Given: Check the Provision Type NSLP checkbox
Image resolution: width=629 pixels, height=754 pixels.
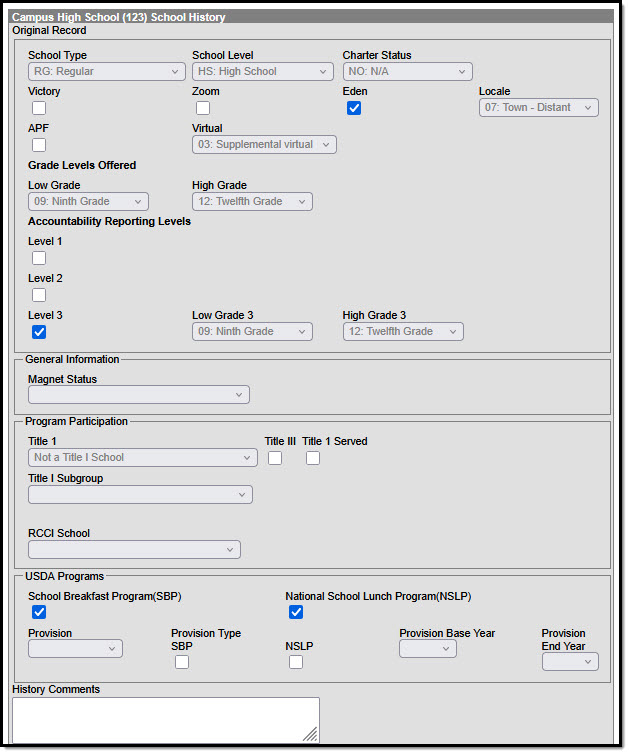Looking at the screenshot, I should tap(296, 662).
